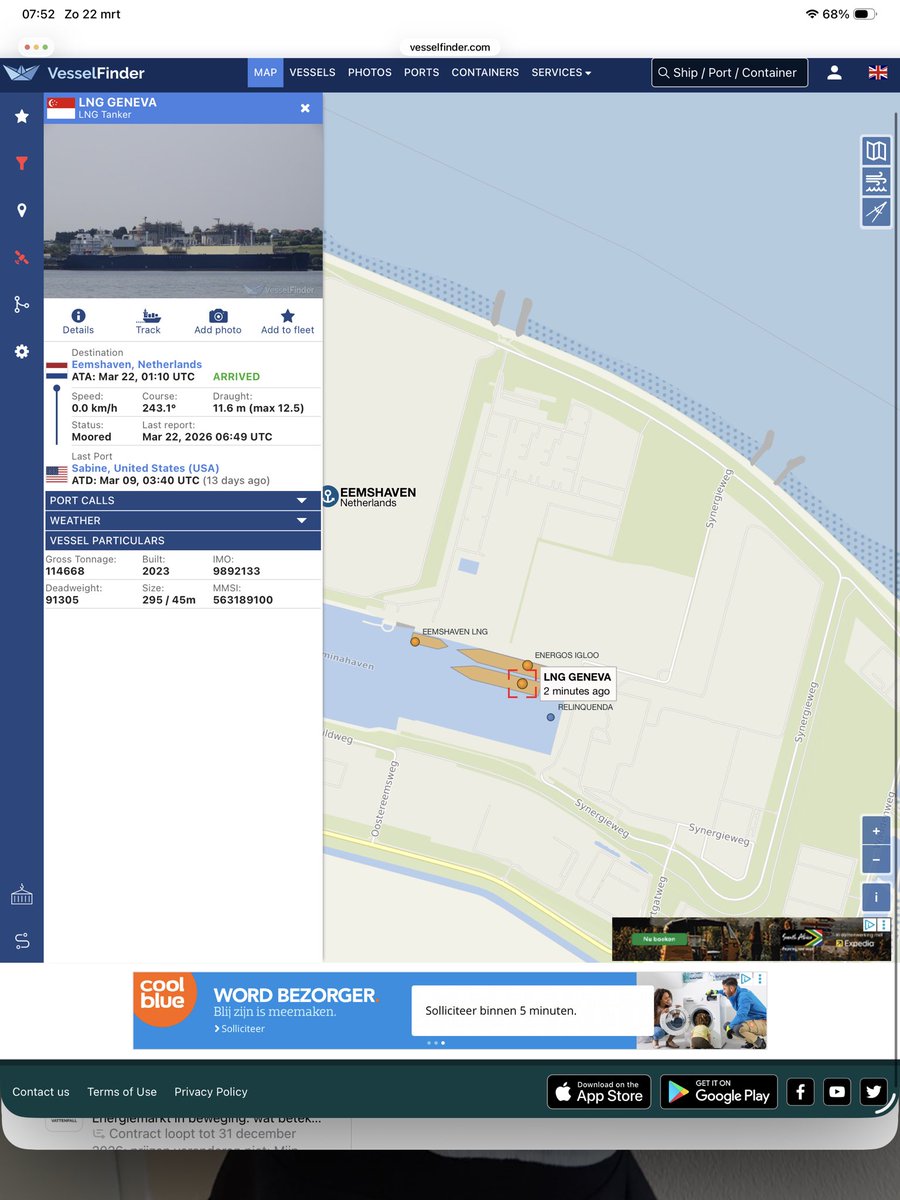
Task: Open the PORTS tab
Action: [x=421, y=72]
